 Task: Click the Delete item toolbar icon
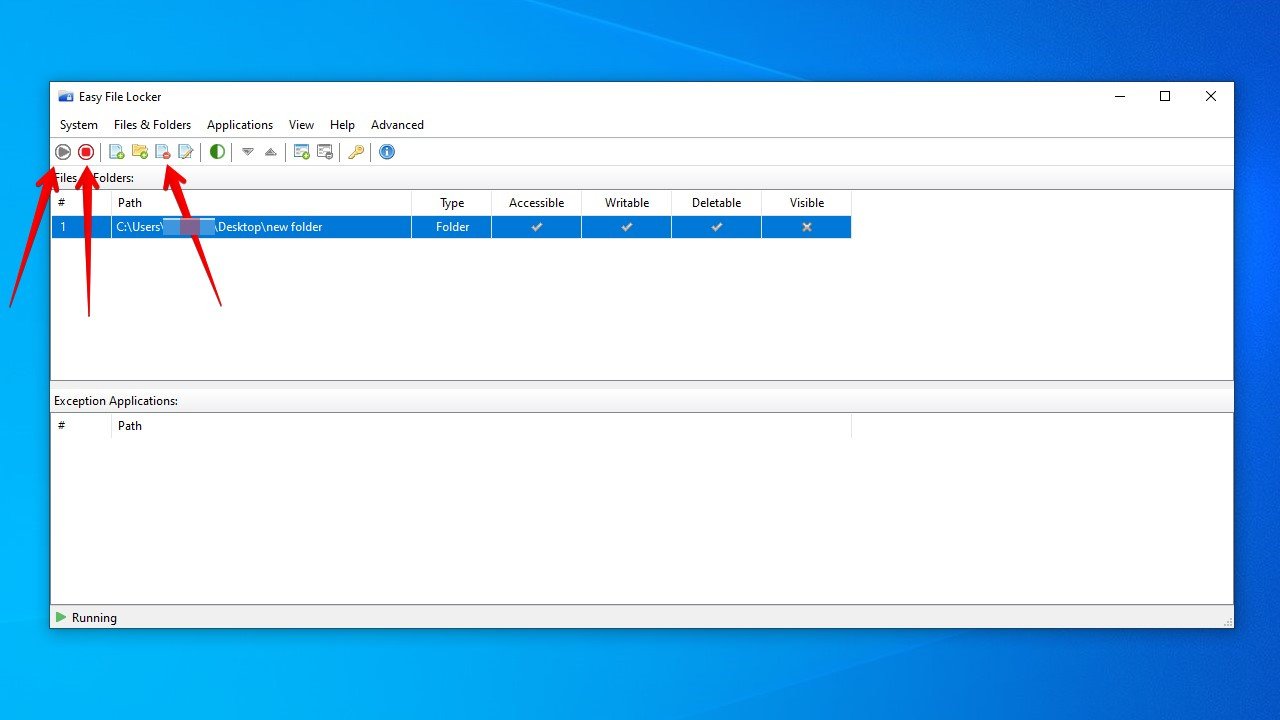point(162,152)
